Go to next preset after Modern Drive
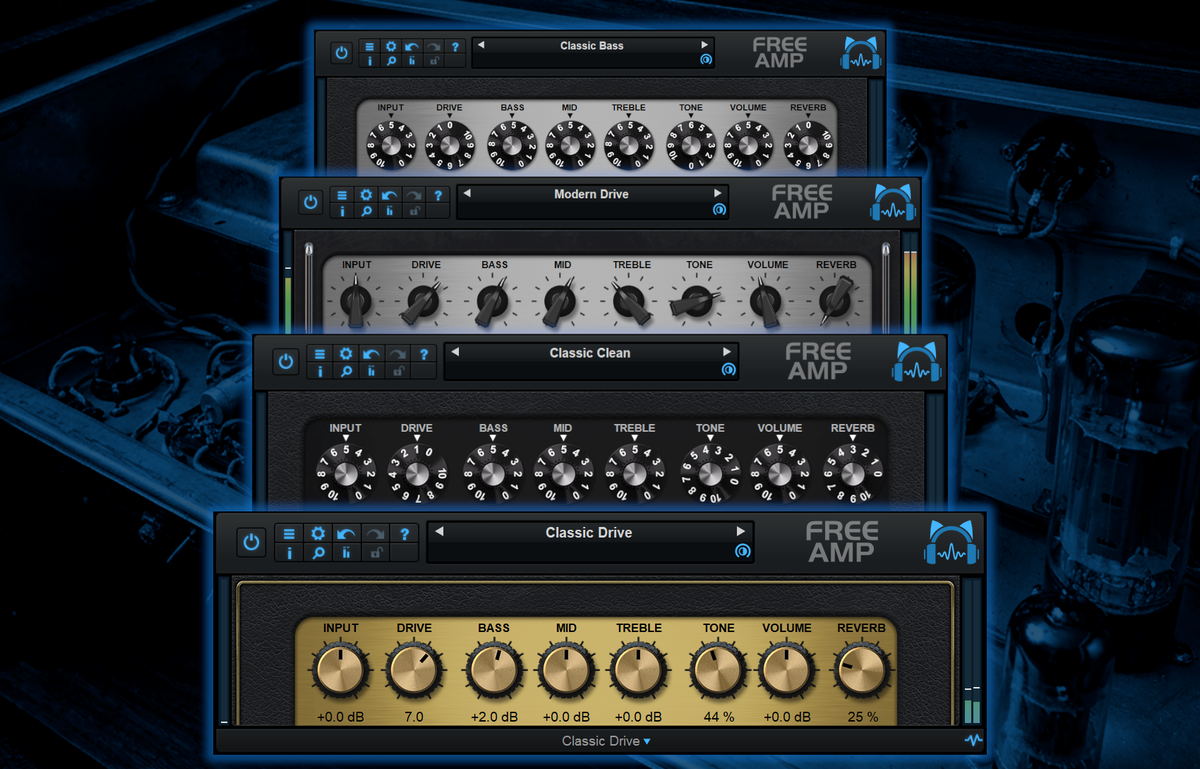The height and width of the screenshot is (769, 1200). tap(717, 194)
